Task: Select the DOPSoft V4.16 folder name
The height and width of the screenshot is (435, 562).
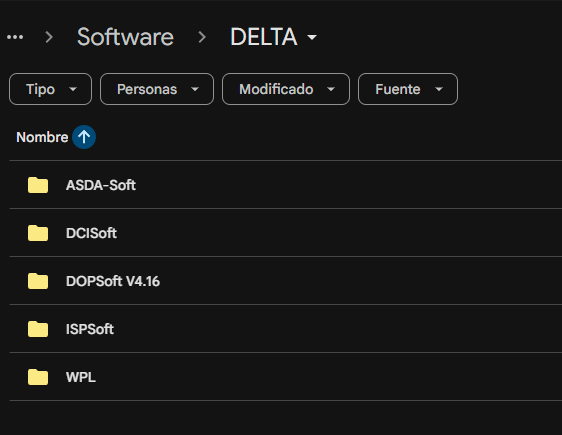Action: coord(113,281)
